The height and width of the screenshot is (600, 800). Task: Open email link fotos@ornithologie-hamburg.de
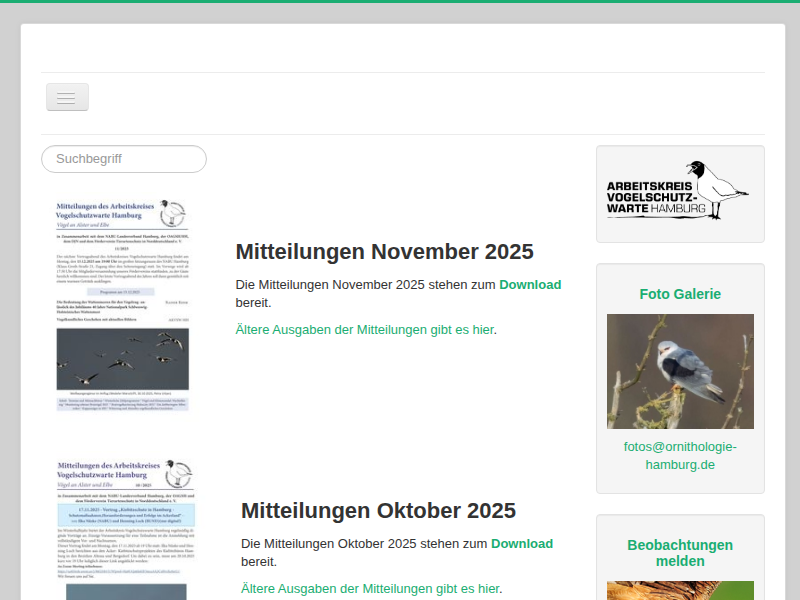pos(680,455)
